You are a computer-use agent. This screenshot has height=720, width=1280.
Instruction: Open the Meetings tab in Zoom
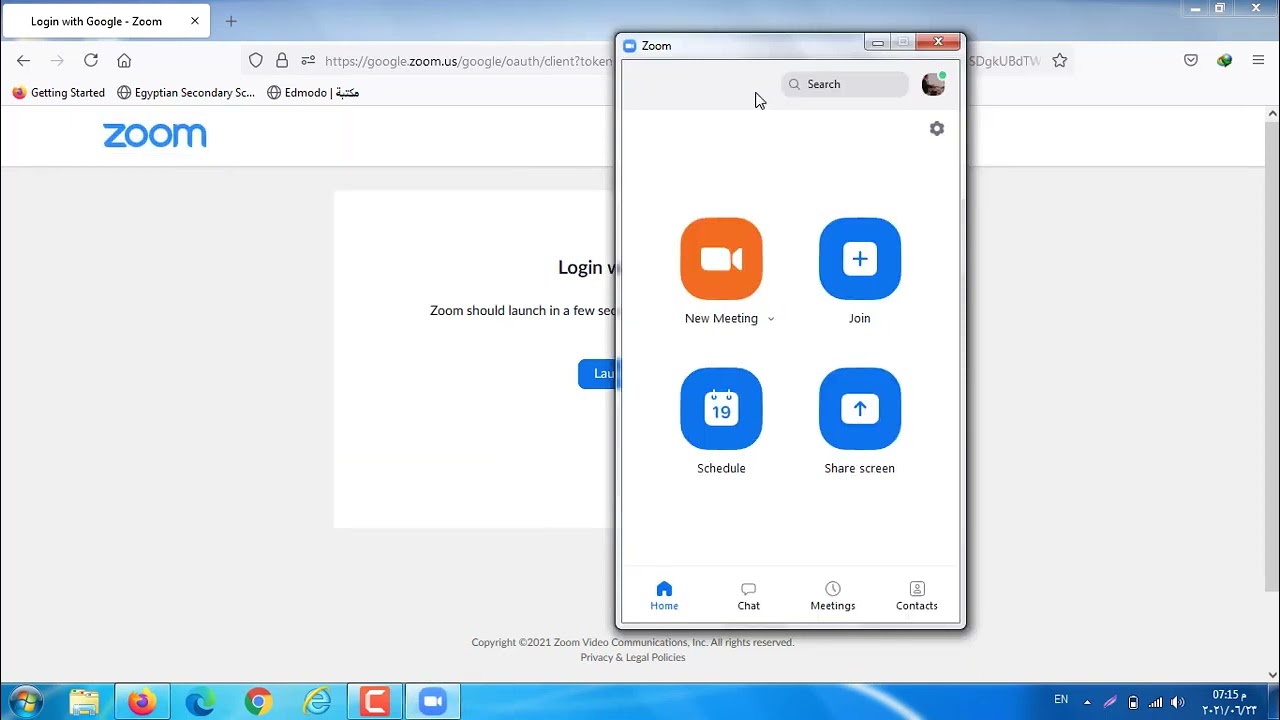[x=833, y=596]
